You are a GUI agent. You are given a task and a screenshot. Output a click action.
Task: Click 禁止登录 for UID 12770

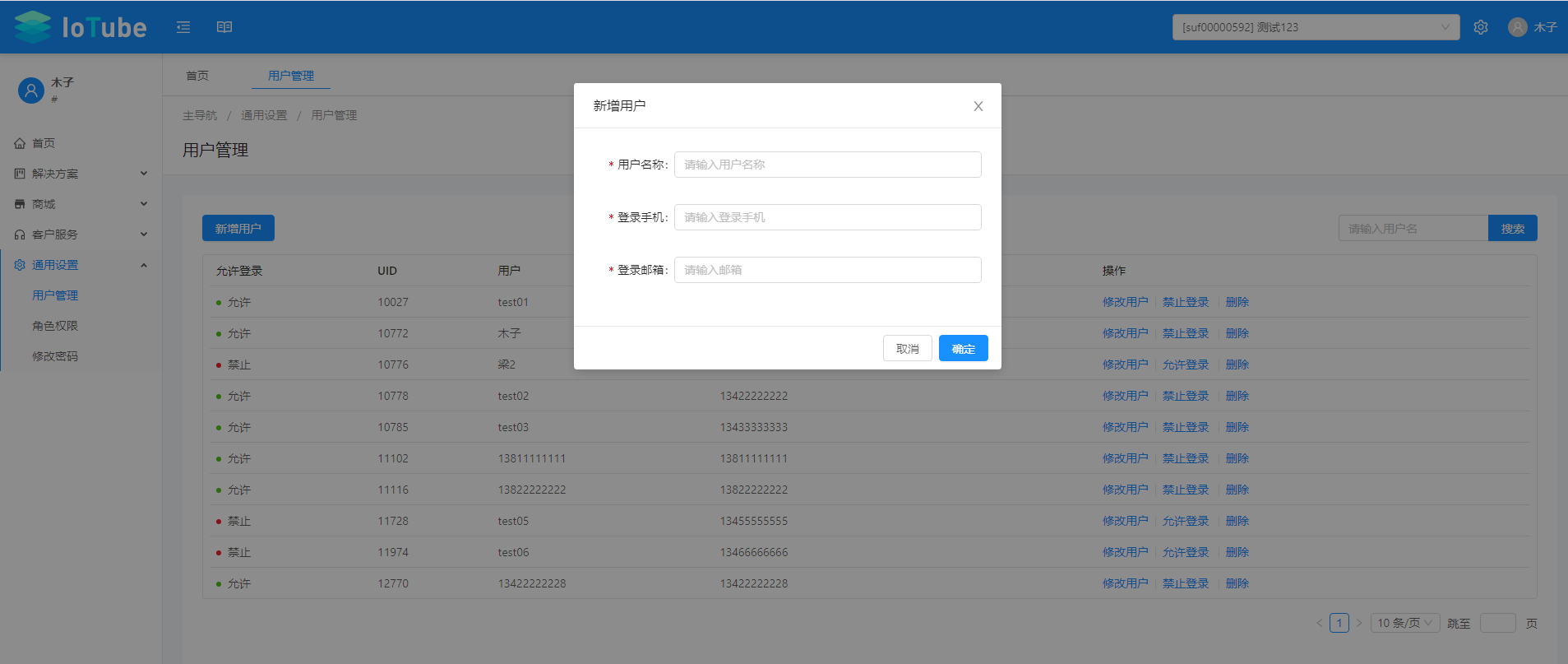pyautogui.click(x=1186, y=583)
